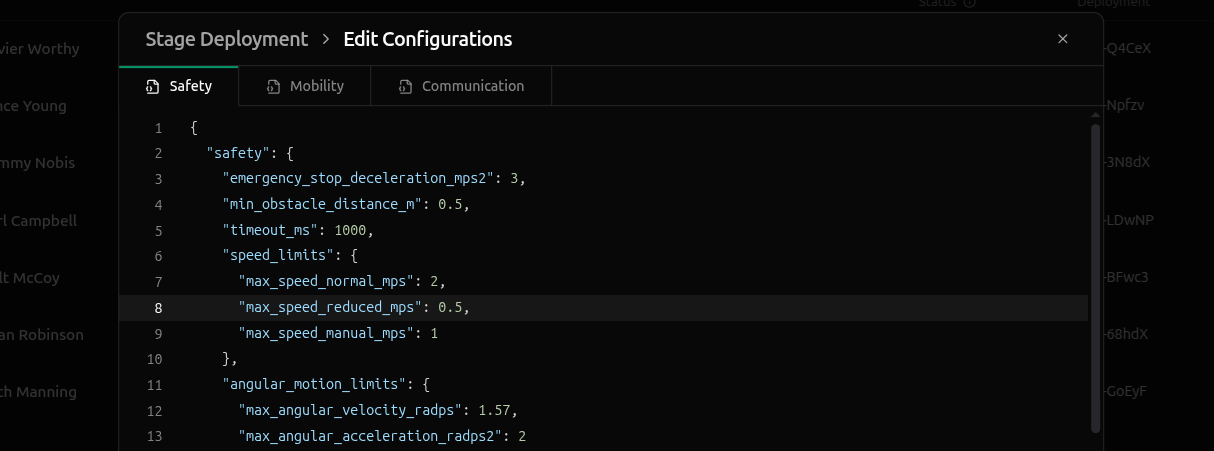Image resolution: width=1214 pixels, height=451 pixels.
Task: Click the Mobility tab file icon
Action: 272,87
